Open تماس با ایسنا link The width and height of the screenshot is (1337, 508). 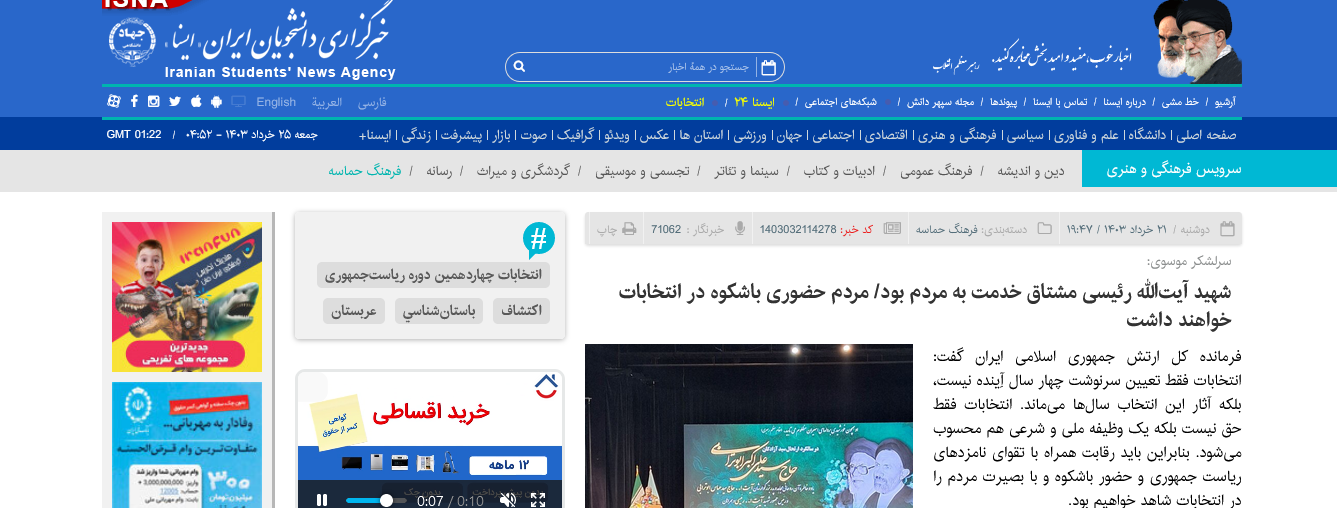(x=1061, y=102)
